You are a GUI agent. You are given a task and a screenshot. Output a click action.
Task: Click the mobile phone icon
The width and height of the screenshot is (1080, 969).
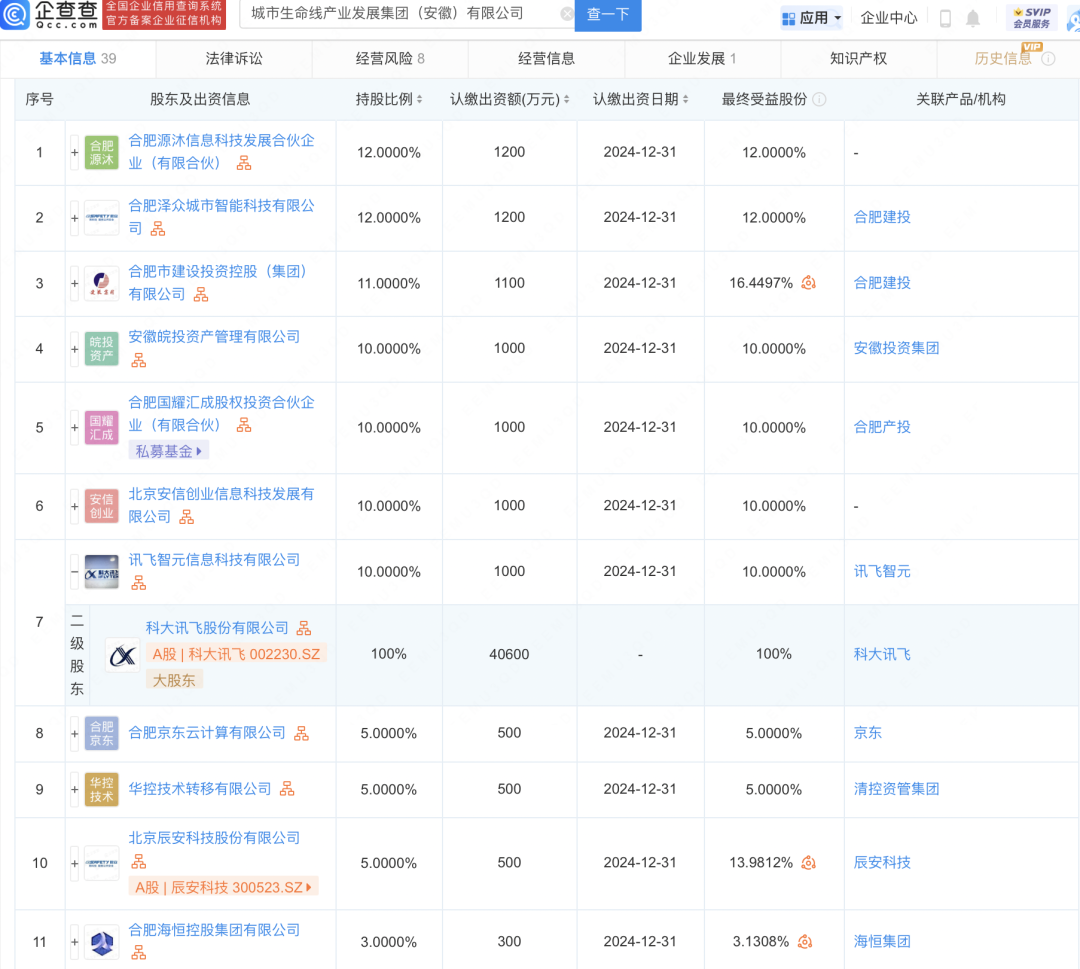pos(945,18)
